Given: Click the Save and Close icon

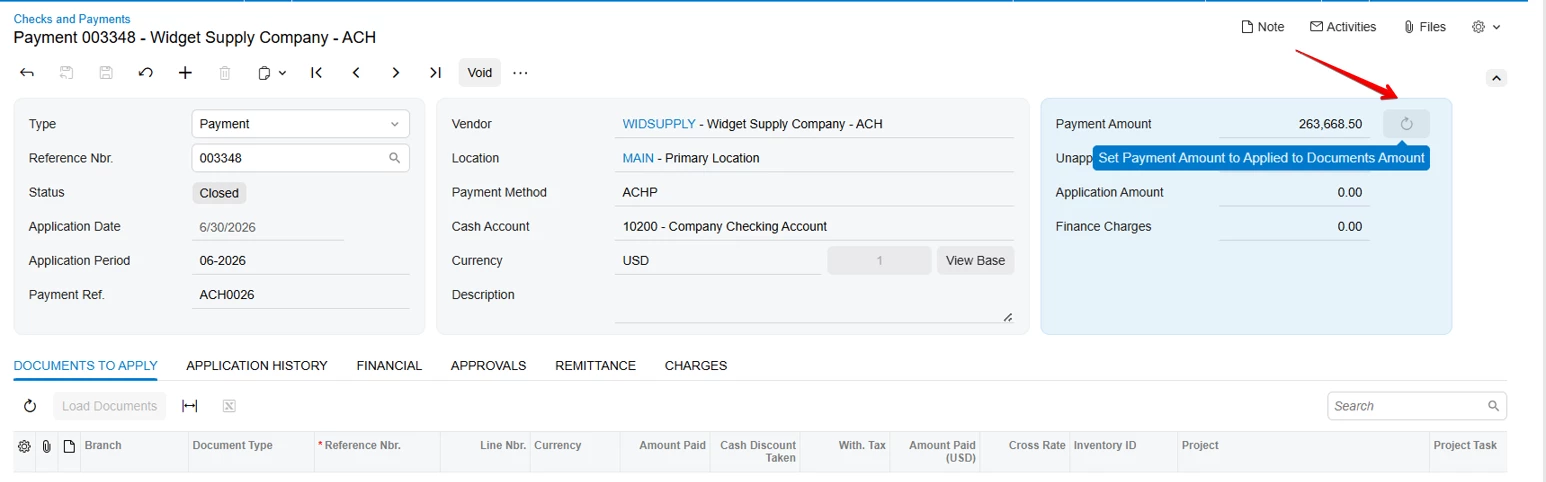Looking at the screenshot, I should click(67, 73).
